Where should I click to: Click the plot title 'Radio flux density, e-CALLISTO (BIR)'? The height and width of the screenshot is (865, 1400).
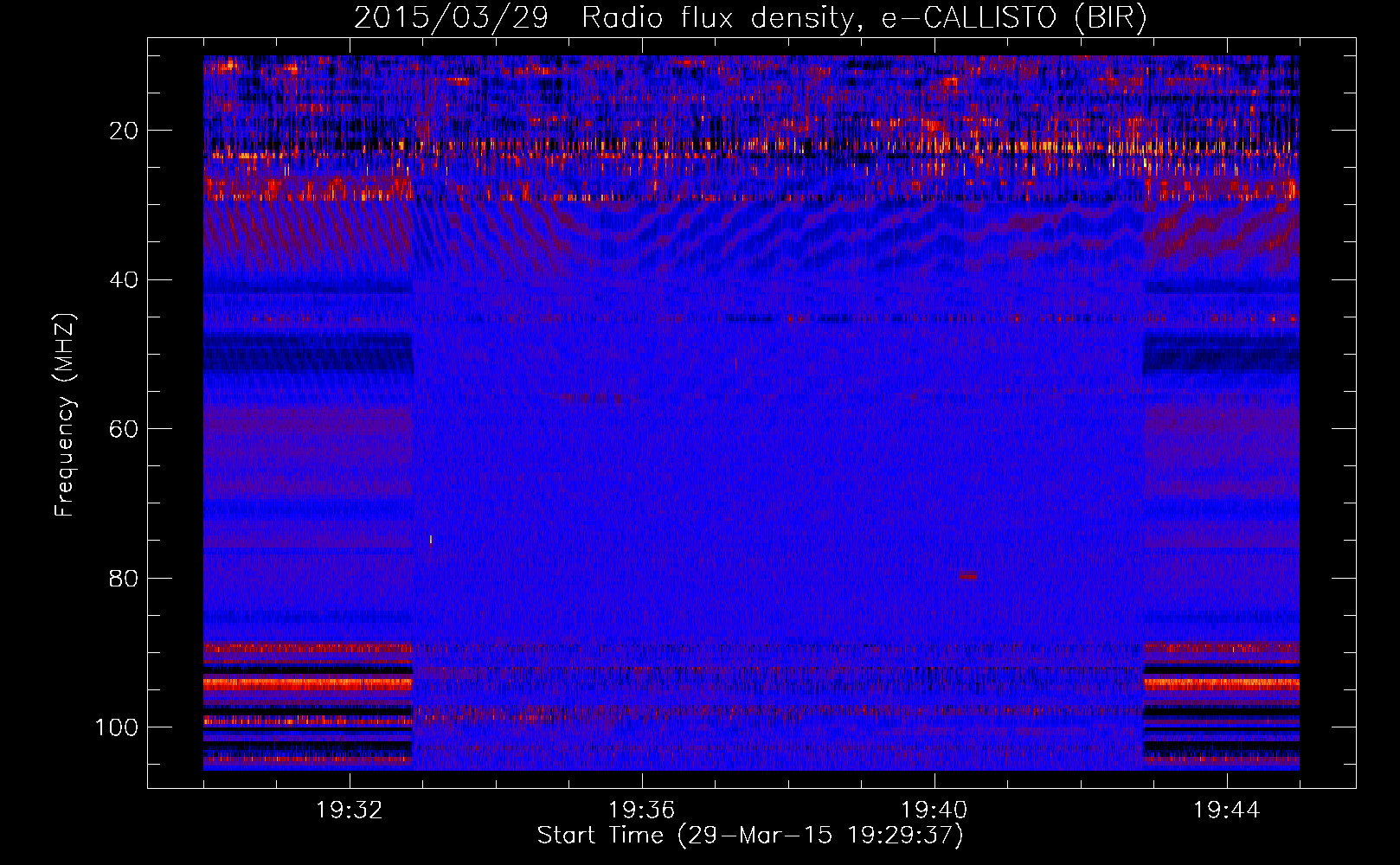click(x=864, y=18)
